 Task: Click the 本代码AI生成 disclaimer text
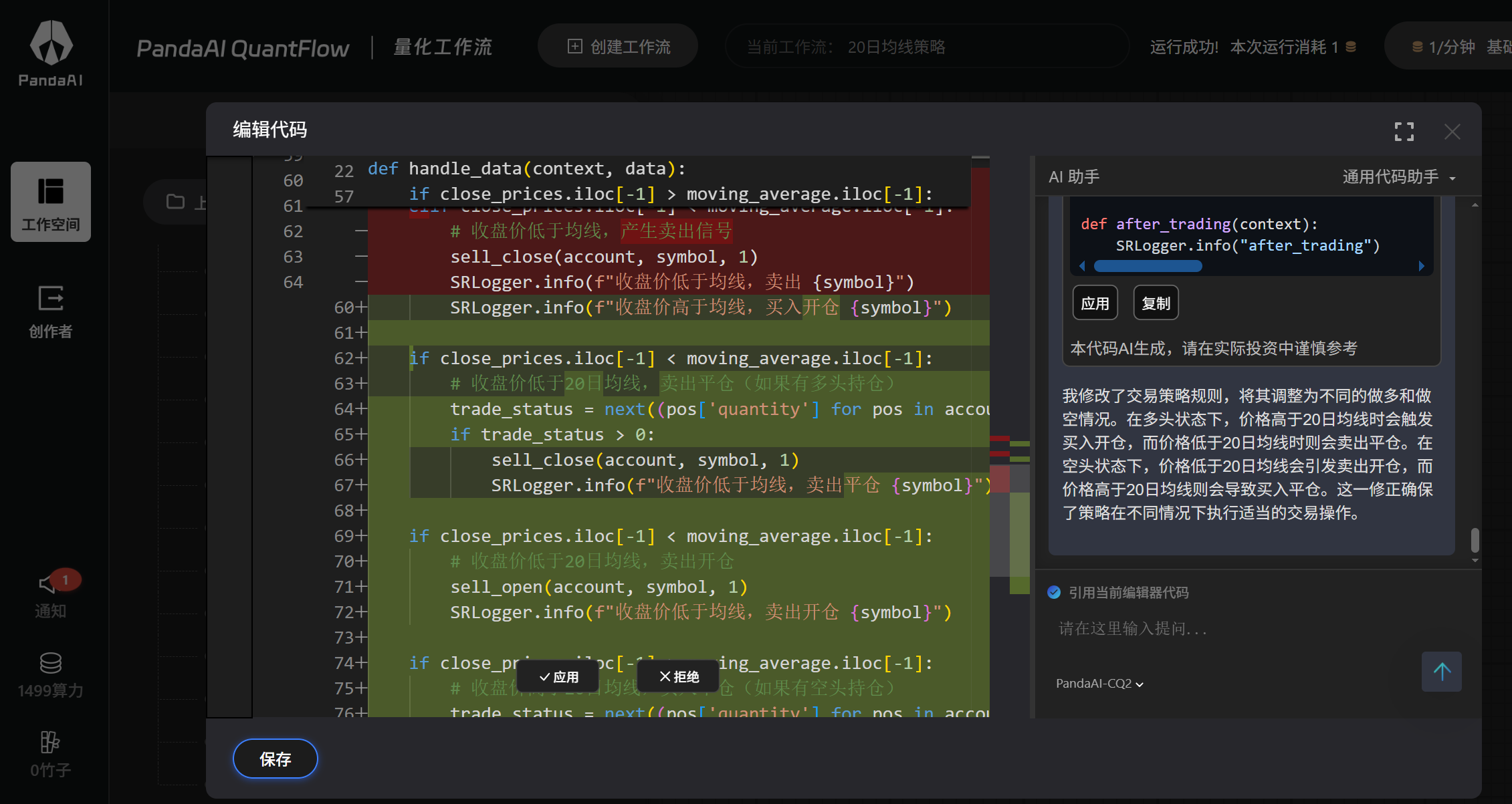pyautogui.click(x=1214, y=348)
